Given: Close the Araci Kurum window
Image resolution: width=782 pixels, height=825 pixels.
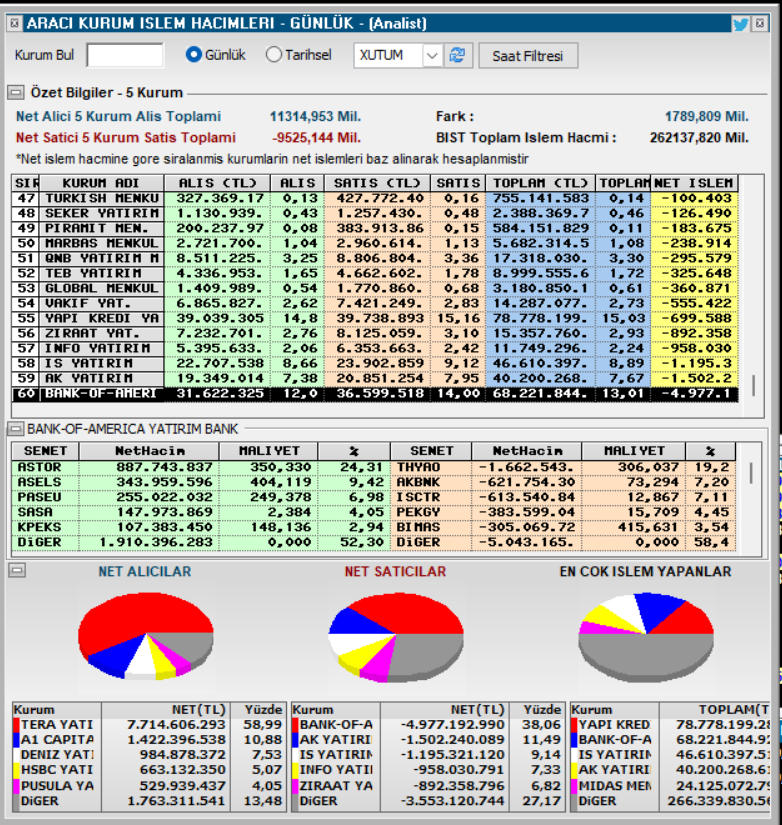Looking at the screenshot, I should pos(760,24).
